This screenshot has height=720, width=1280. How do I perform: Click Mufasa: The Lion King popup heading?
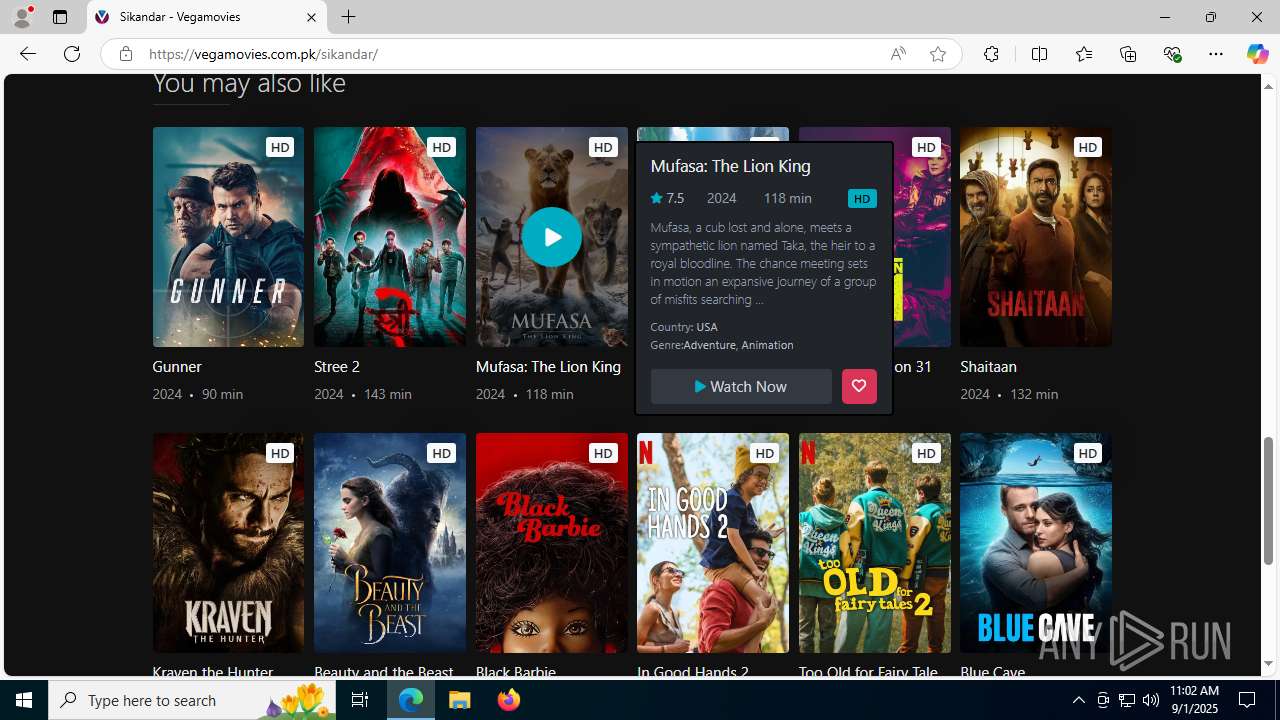point(730,166)
